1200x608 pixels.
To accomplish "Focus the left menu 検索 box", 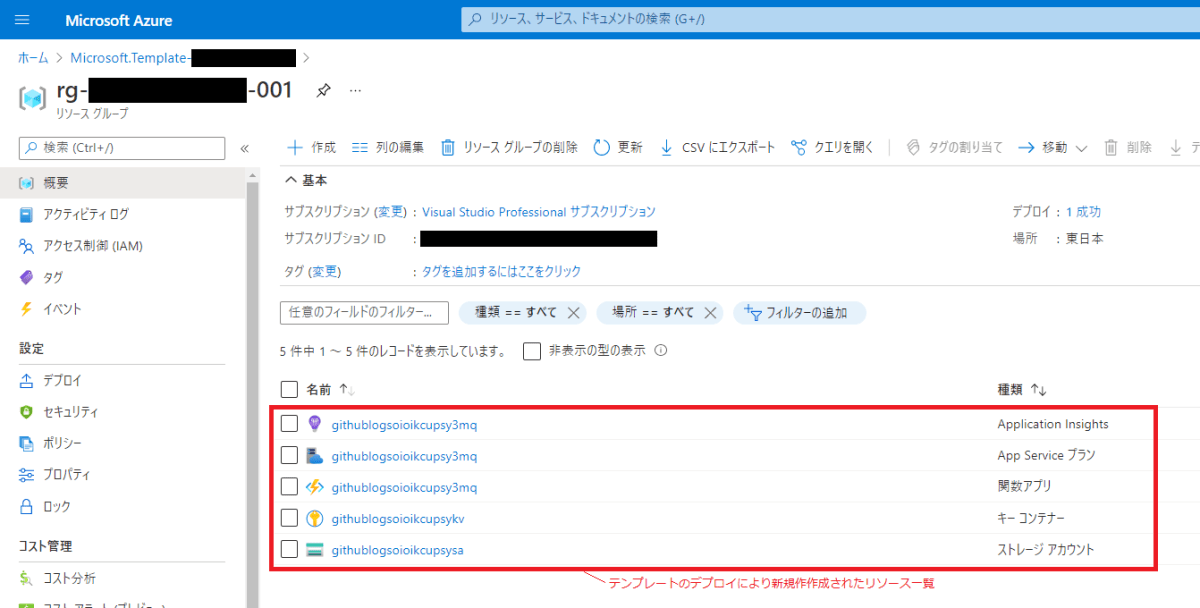I will (x=122, y=148).
